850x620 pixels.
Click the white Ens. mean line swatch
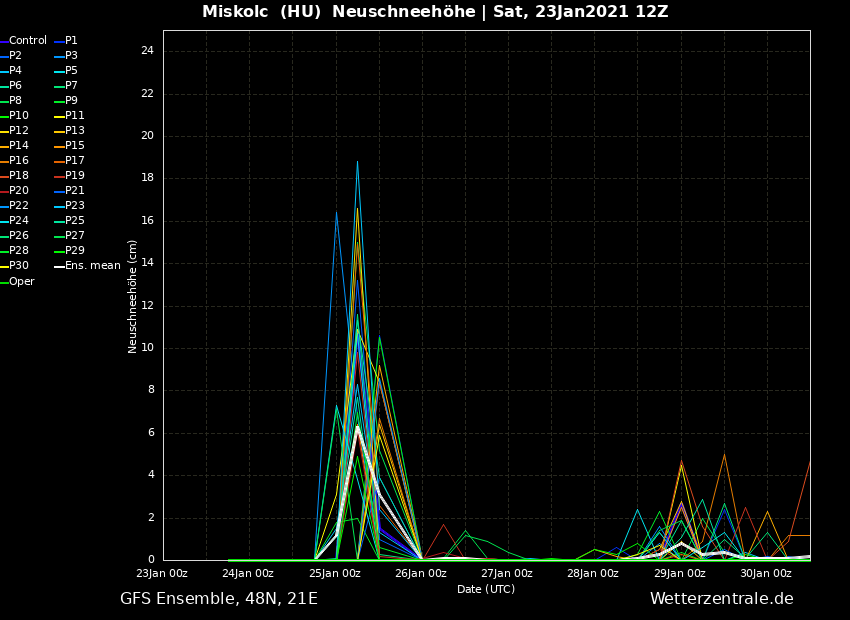coord(58,266)
